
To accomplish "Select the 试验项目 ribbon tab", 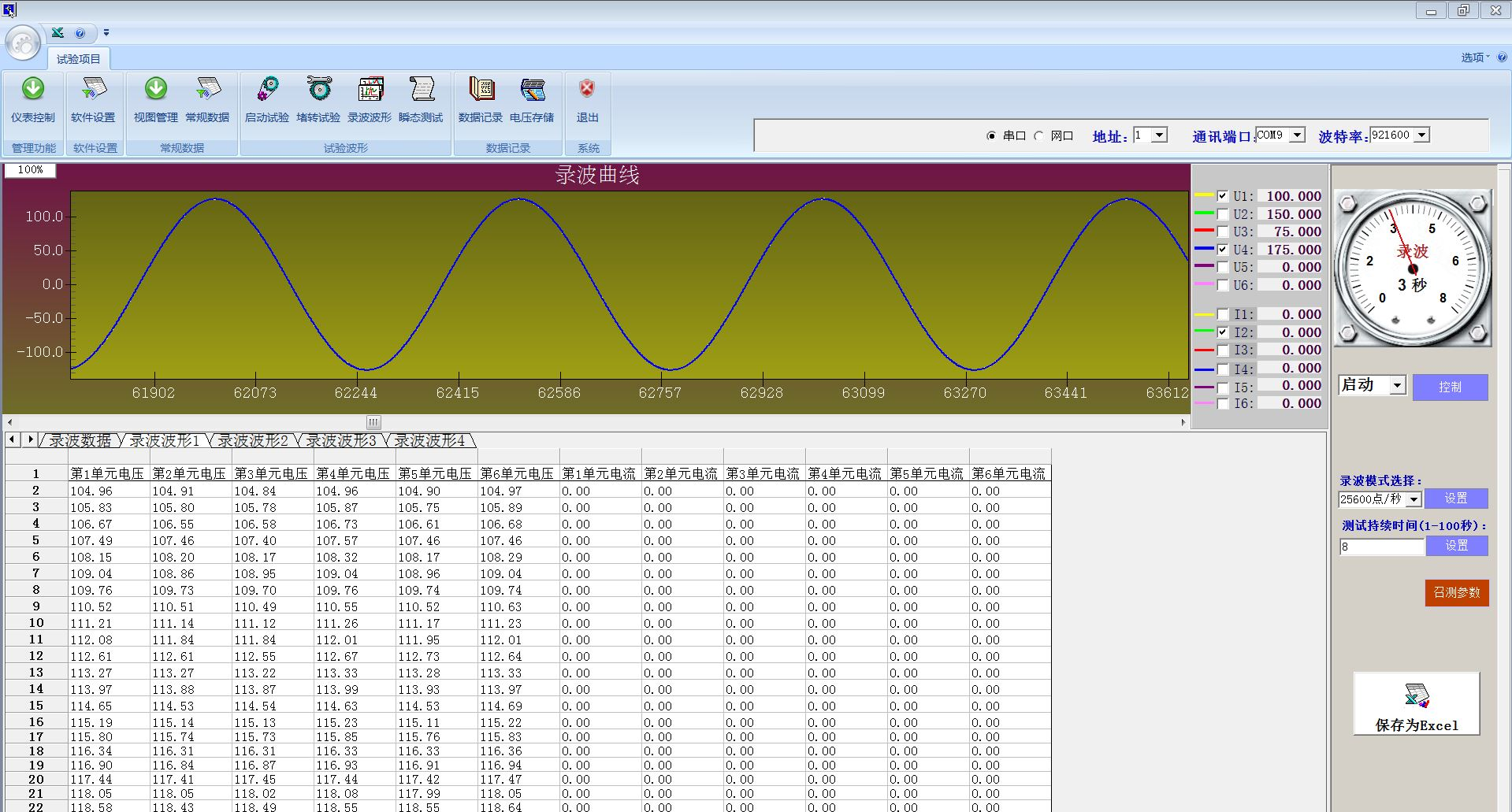I will point(79,59).
